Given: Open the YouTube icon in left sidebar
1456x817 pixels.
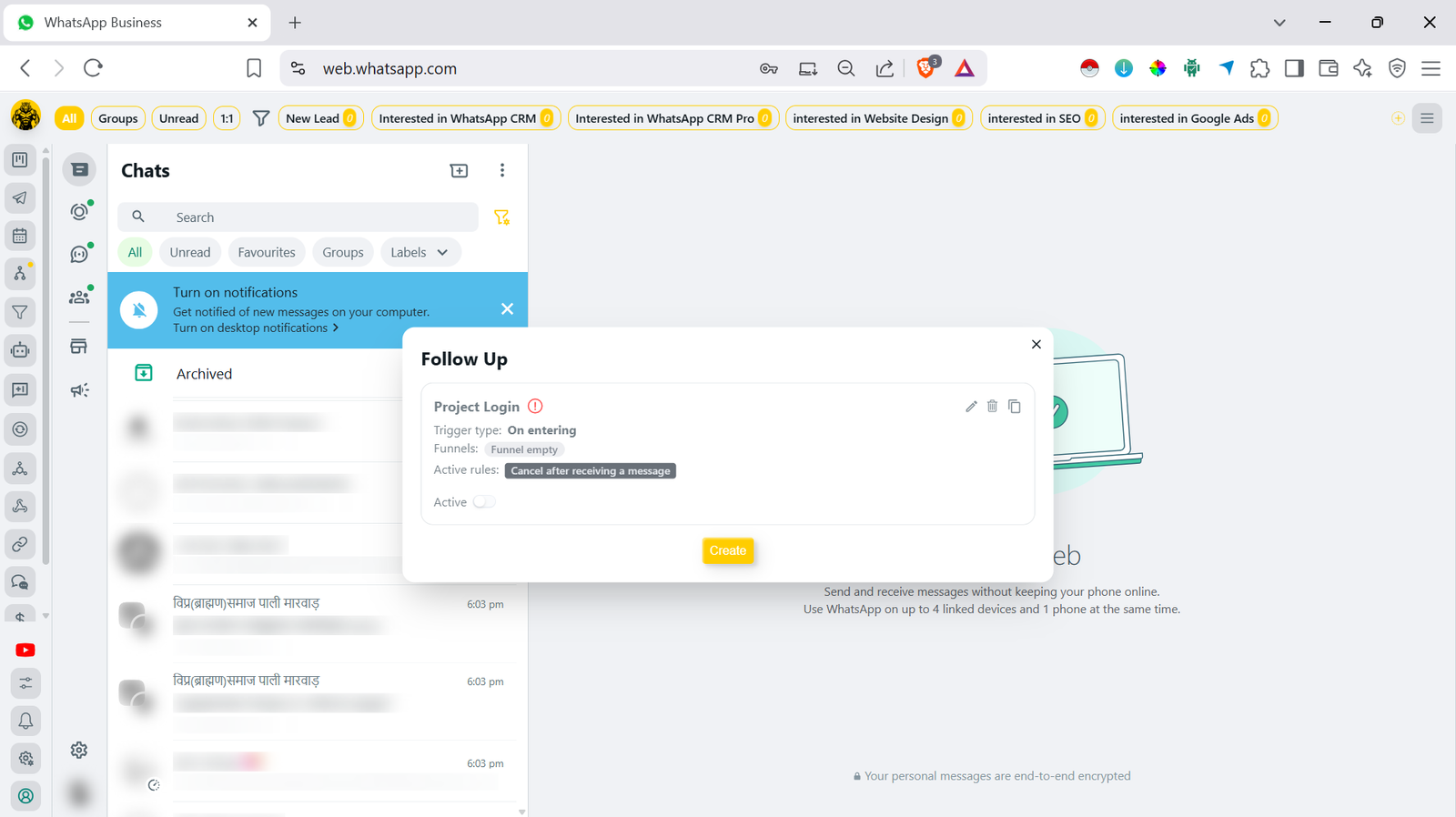Looking at the screenshot, I should pyautogui.click(x=25, y=650).
